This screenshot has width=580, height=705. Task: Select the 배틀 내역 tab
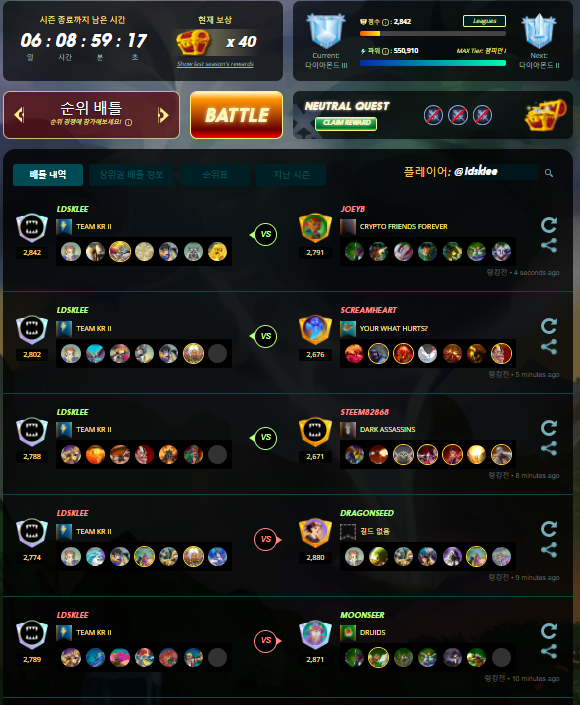[48, 174]
